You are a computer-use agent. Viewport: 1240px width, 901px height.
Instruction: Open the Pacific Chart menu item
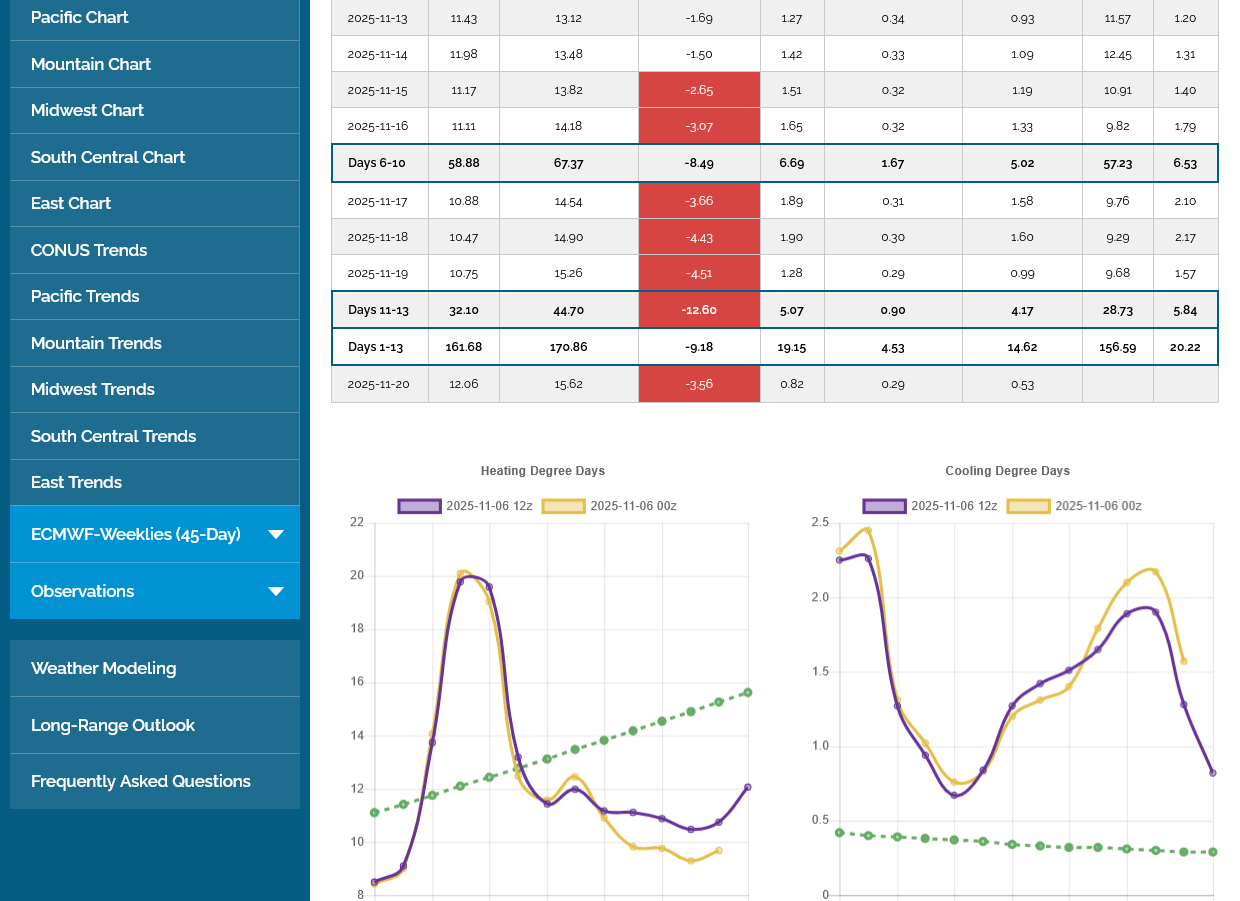coord(80,17)
